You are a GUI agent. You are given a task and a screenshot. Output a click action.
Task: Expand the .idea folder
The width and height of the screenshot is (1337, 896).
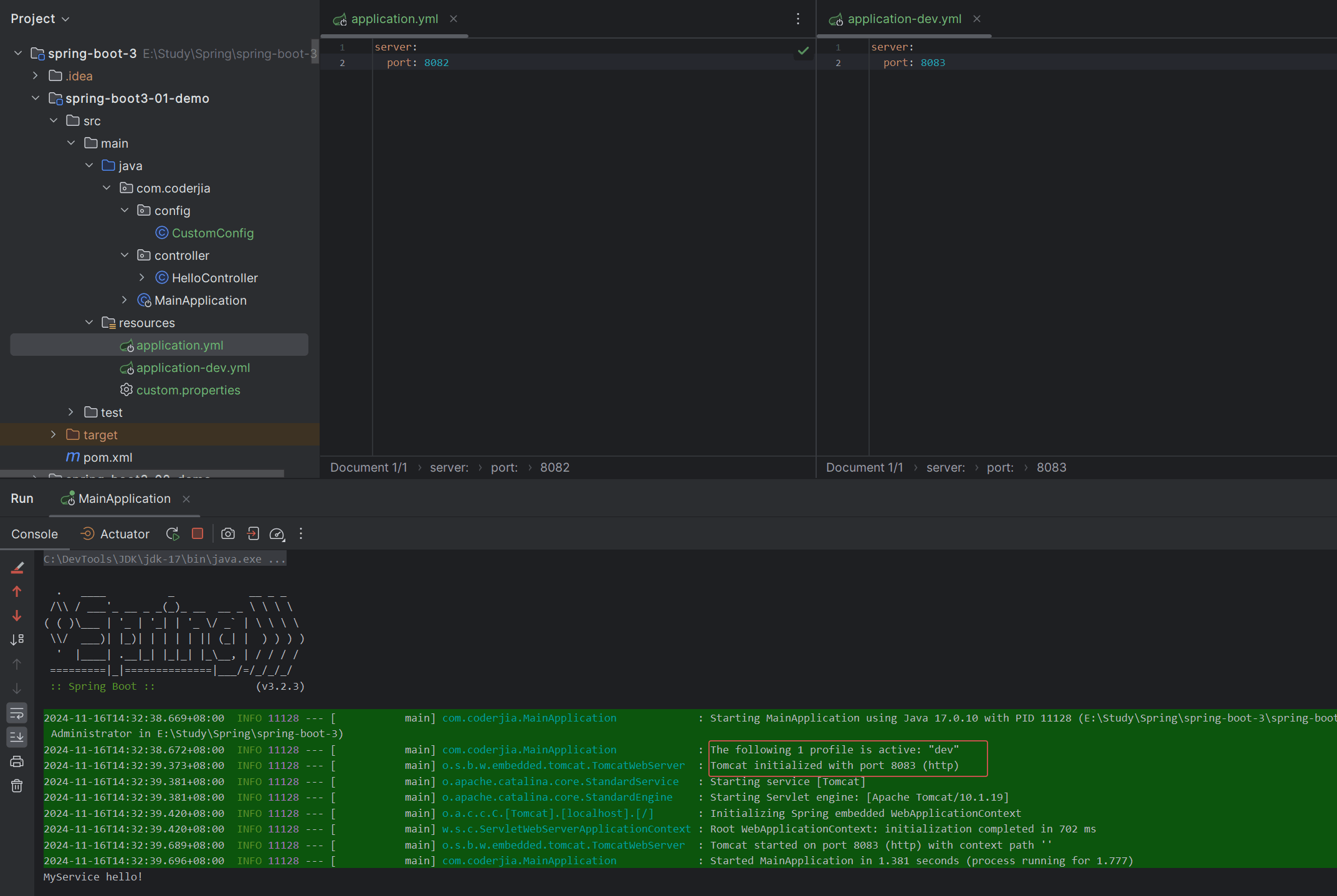point(36,75)
